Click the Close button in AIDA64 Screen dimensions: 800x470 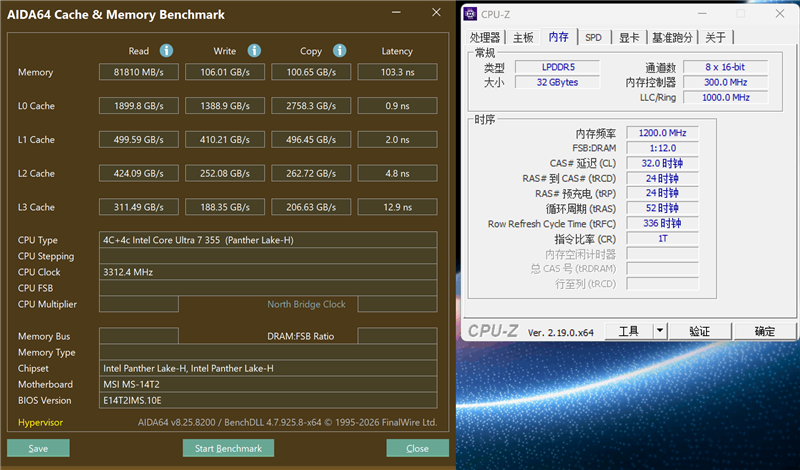tap(417, 448)
